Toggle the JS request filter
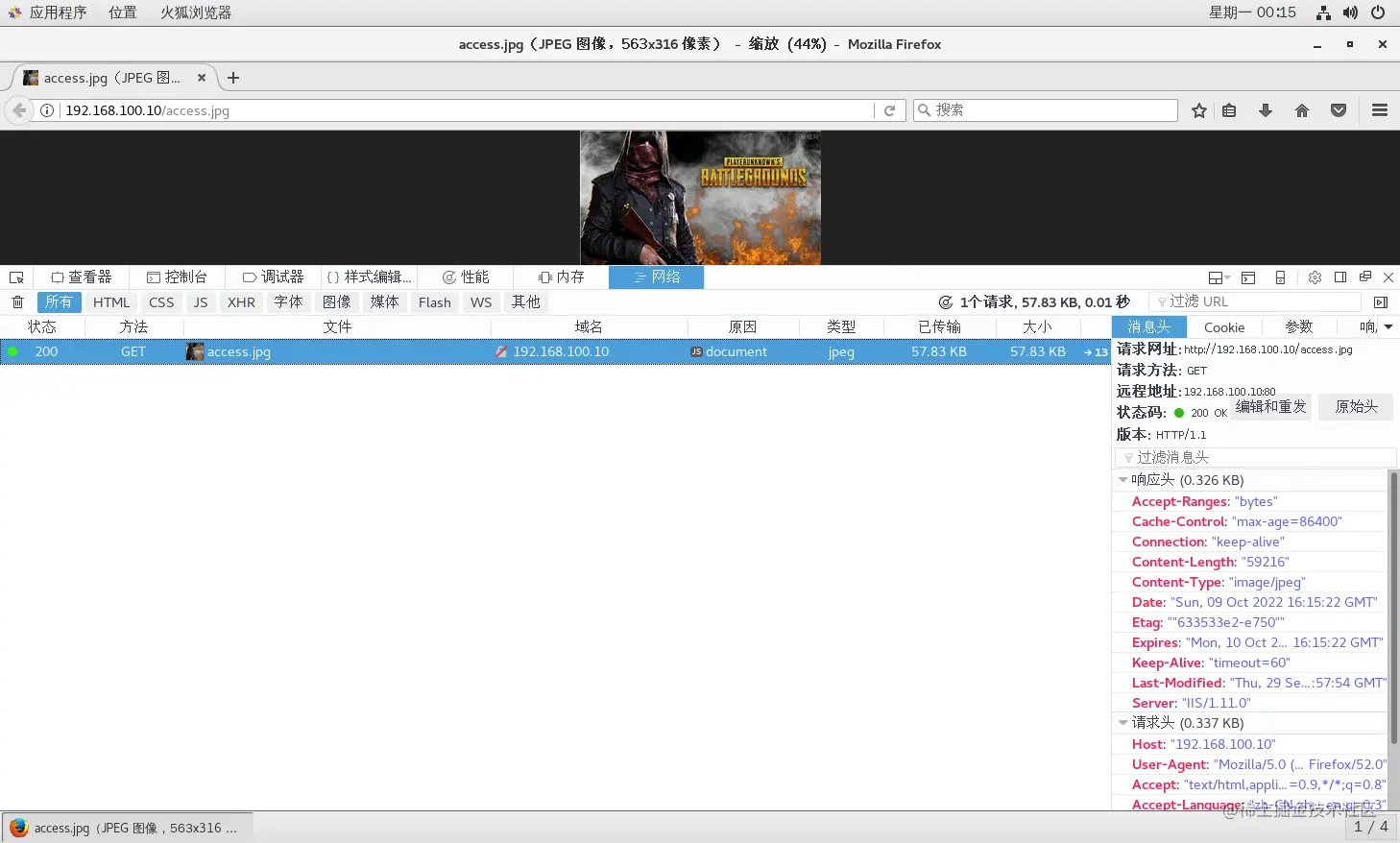 (x=201, y=302)
